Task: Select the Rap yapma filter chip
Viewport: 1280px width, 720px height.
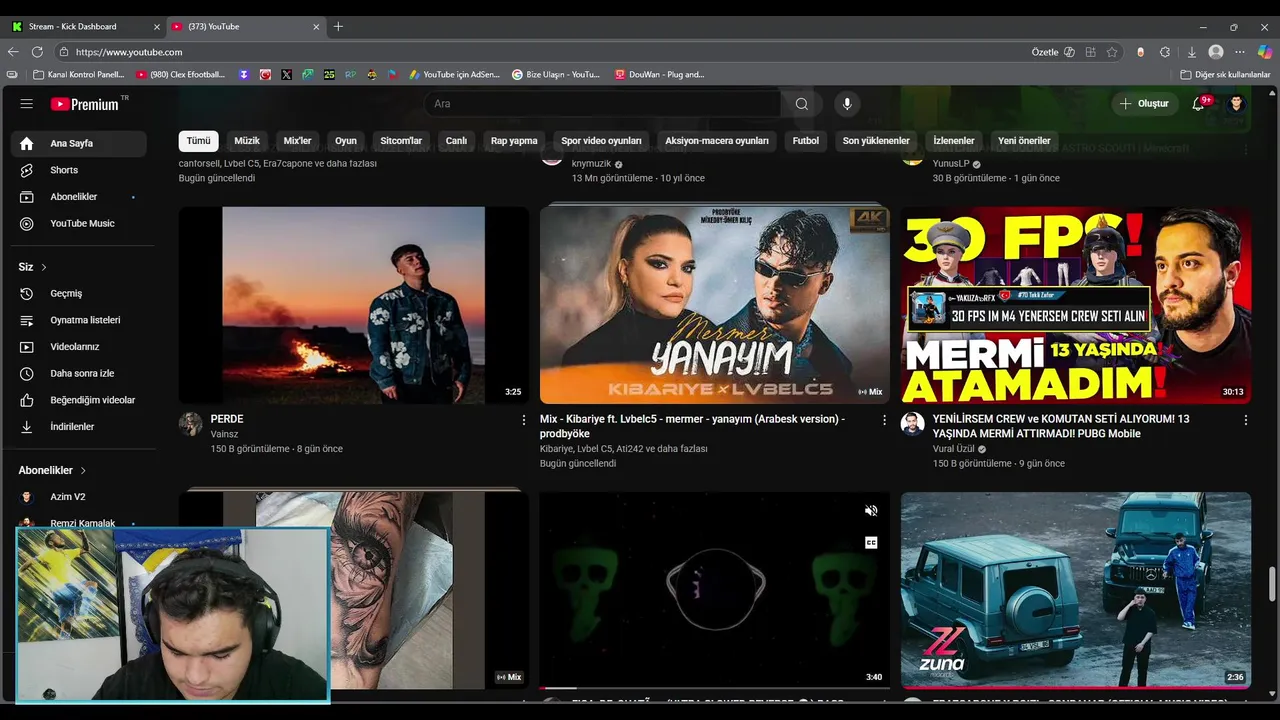Action: [x=514, y=141]
